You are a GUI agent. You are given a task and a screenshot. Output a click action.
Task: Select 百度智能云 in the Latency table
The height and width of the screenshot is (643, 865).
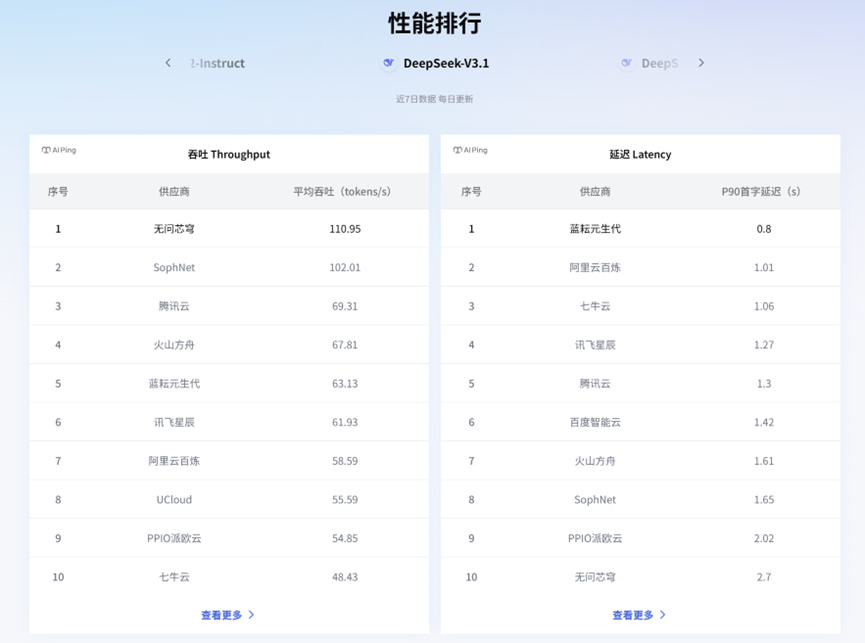tap(595, 422)
